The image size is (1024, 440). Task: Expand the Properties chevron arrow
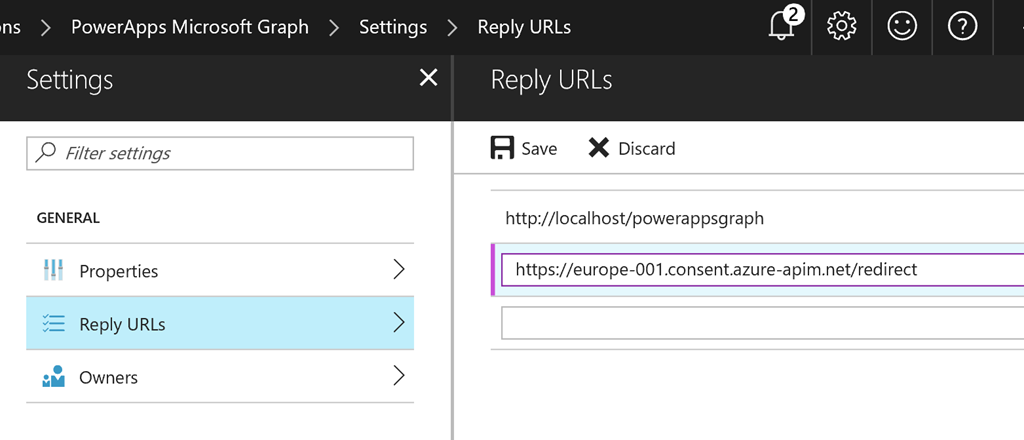click(399, 269)
